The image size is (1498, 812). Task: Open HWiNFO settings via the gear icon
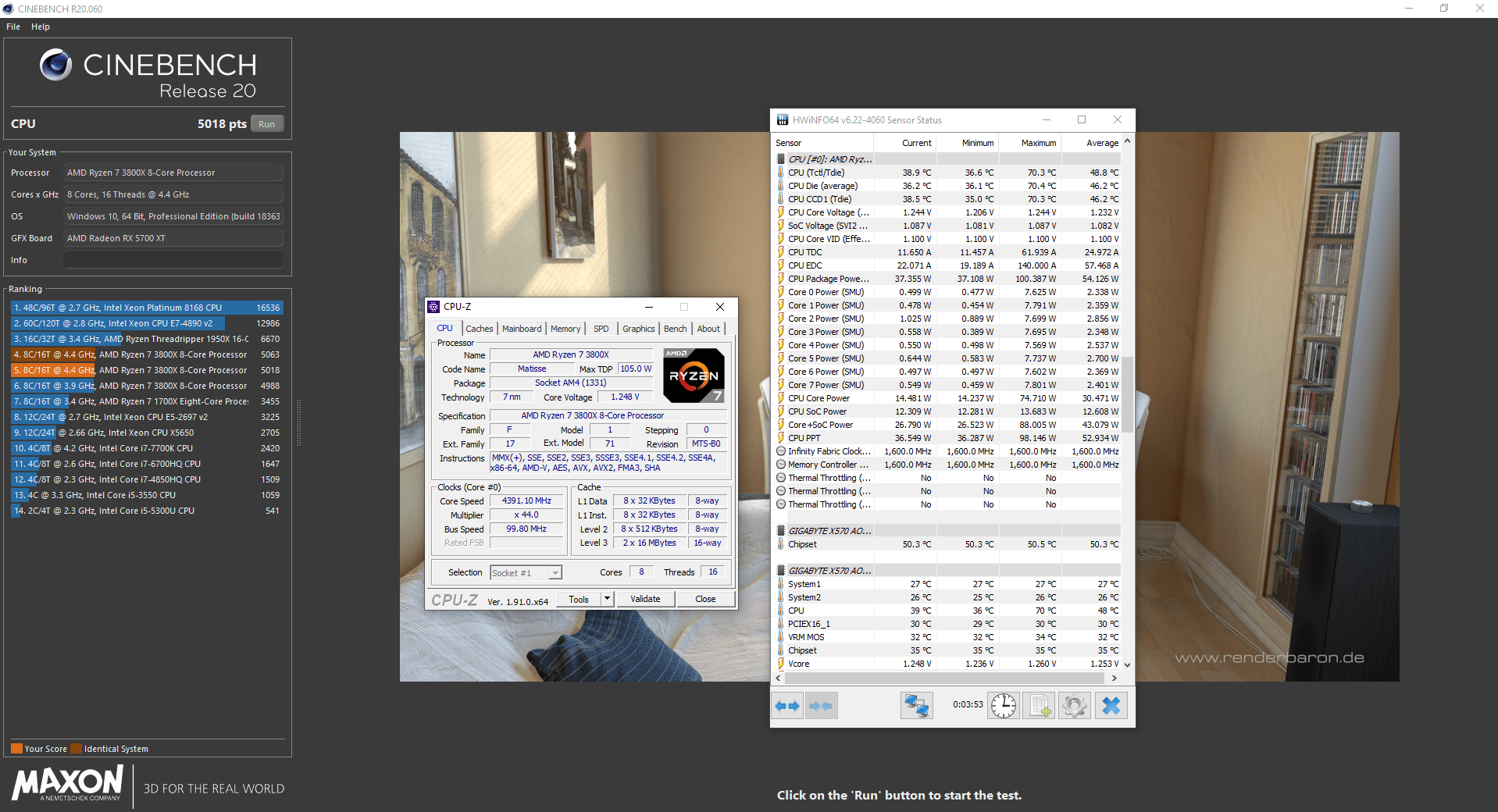[1074, 705]
